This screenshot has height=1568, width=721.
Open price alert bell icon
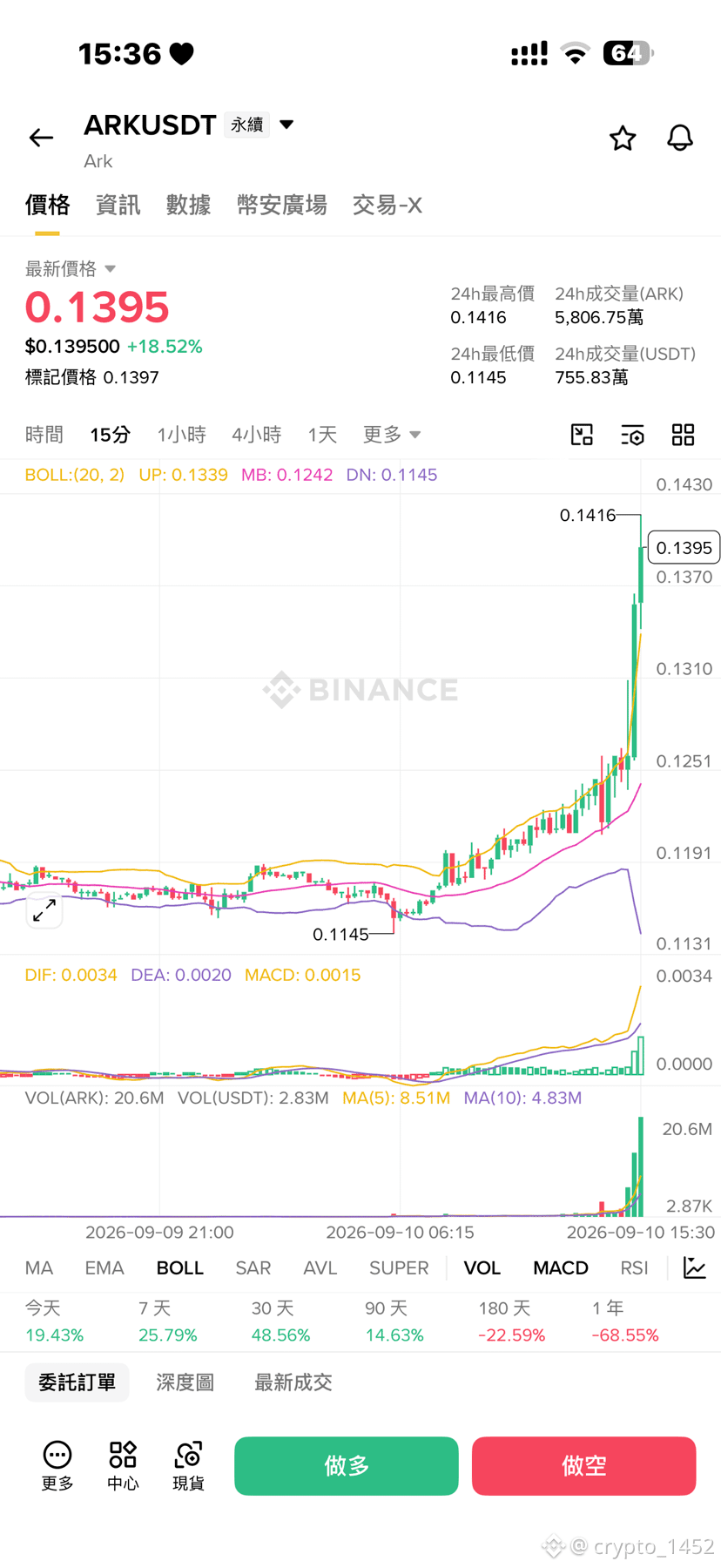point(680,138)
